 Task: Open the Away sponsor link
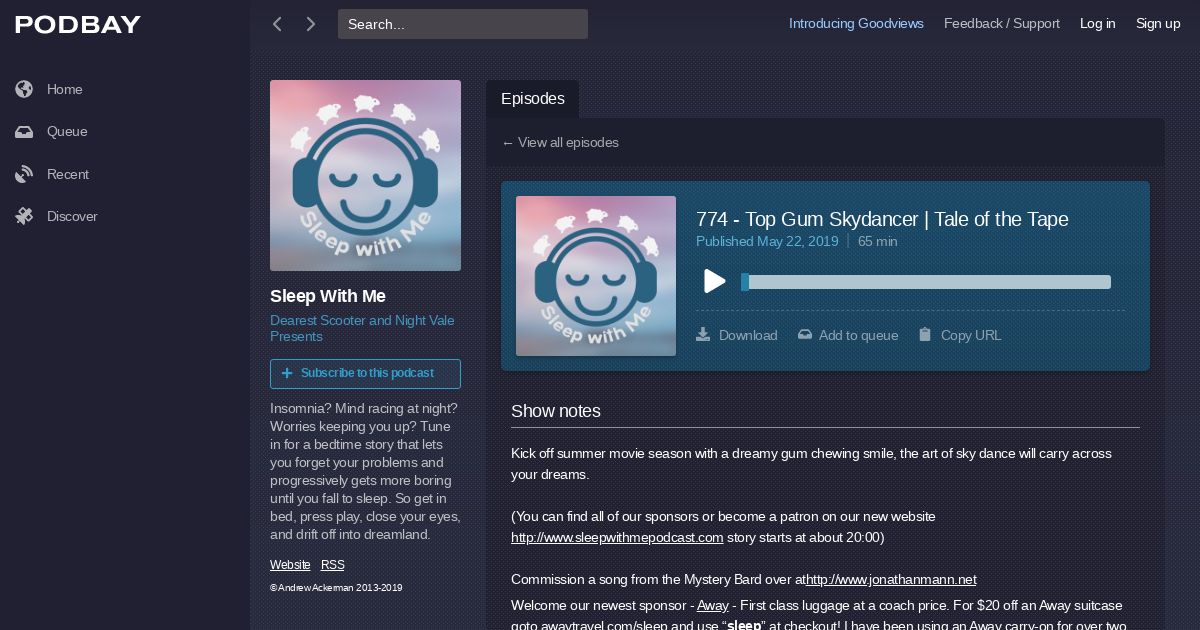(x=713, y=605)
